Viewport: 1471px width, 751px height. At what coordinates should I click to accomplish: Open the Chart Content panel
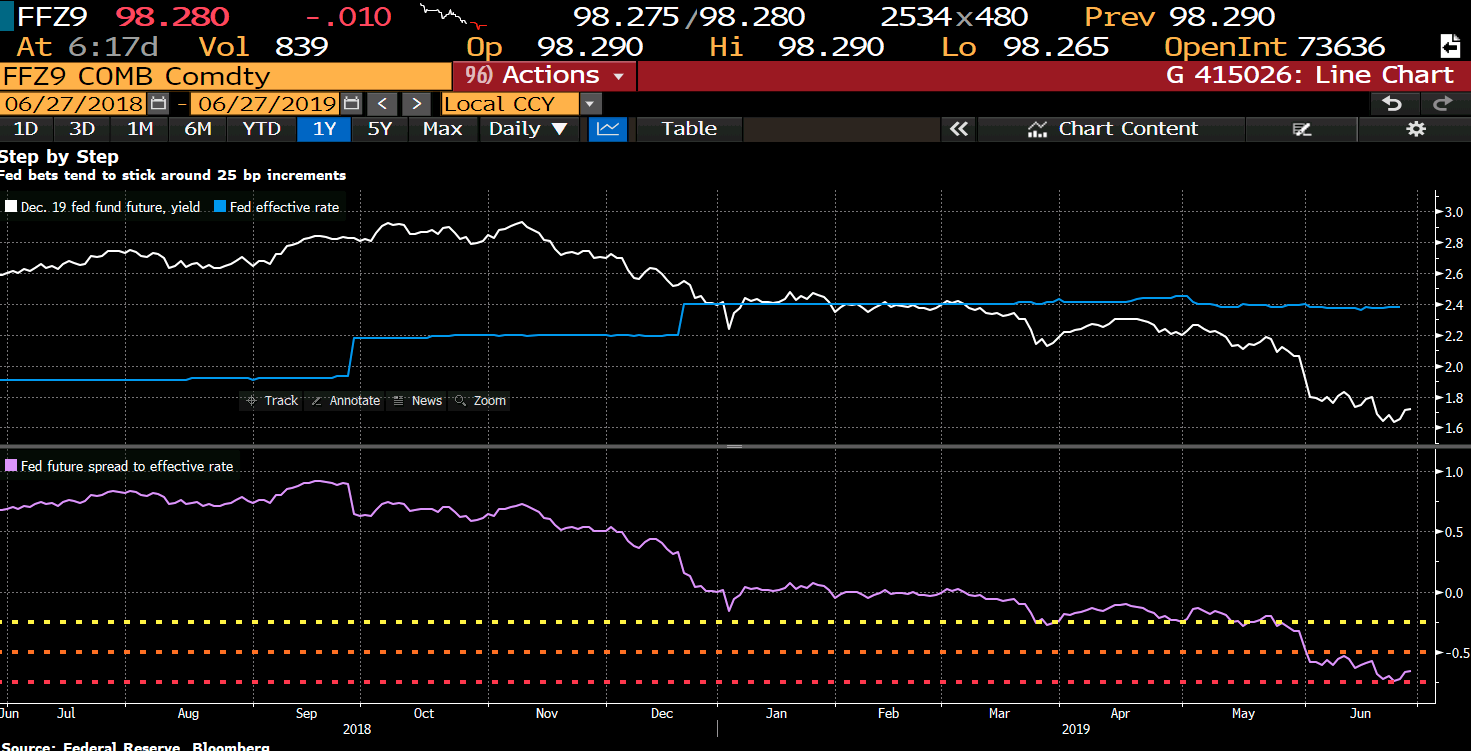click(1112, 129)
